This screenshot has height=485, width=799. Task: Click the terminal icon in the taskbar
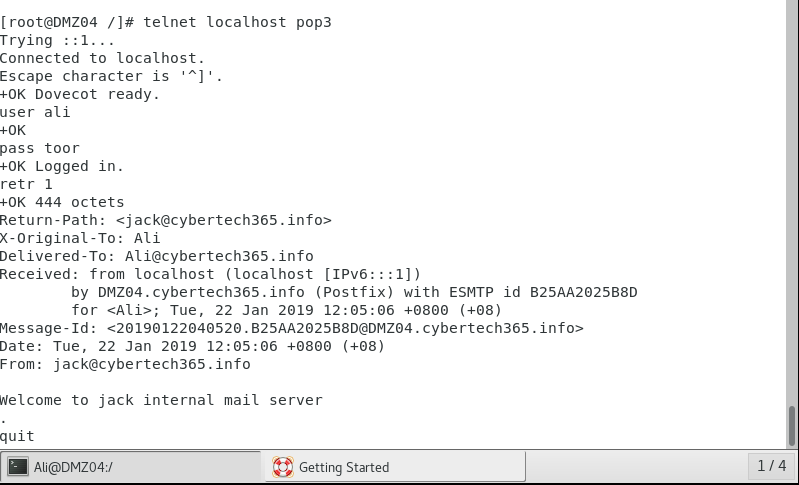tap(18, 466)
